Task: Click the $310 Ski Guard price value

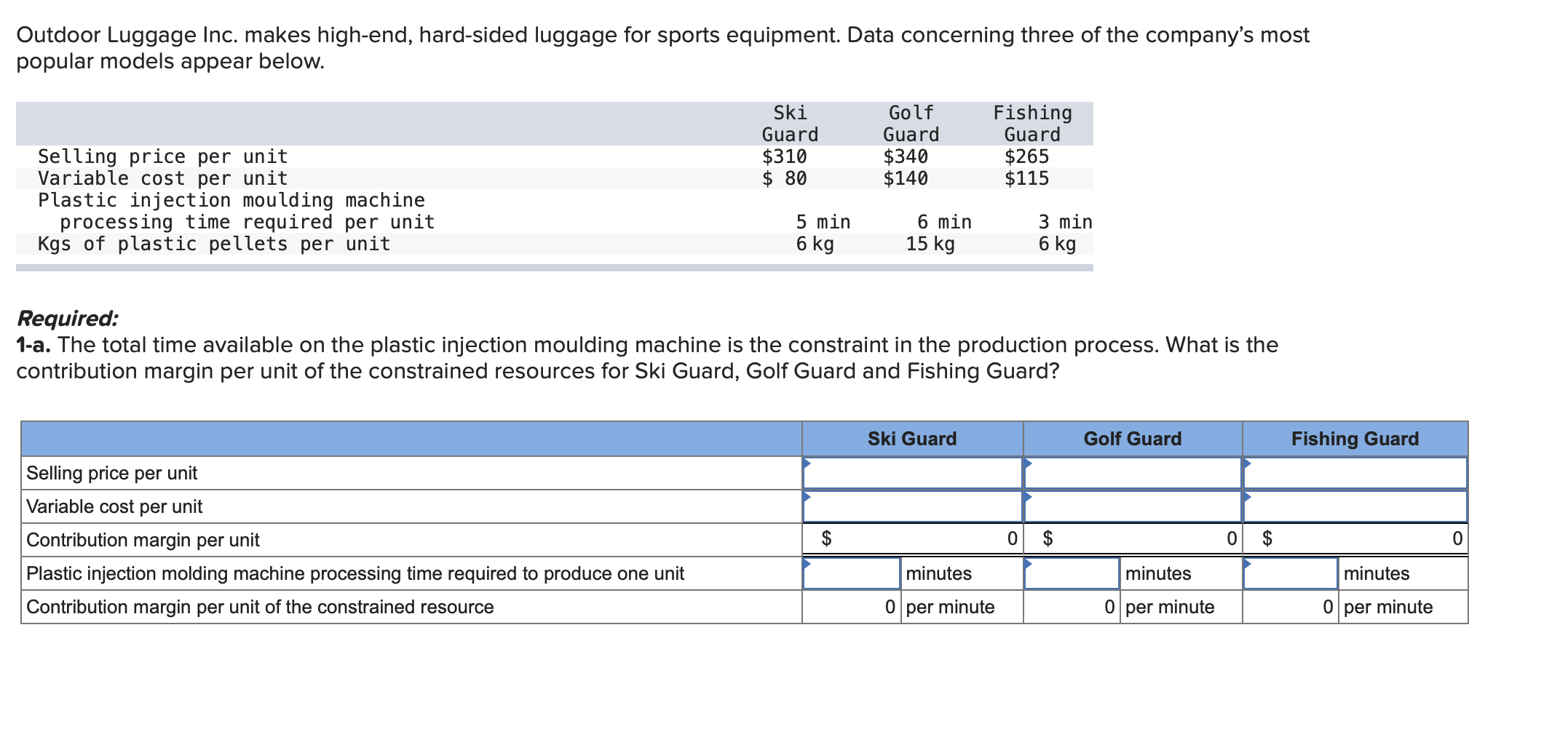Action: [x=784, y=156]
